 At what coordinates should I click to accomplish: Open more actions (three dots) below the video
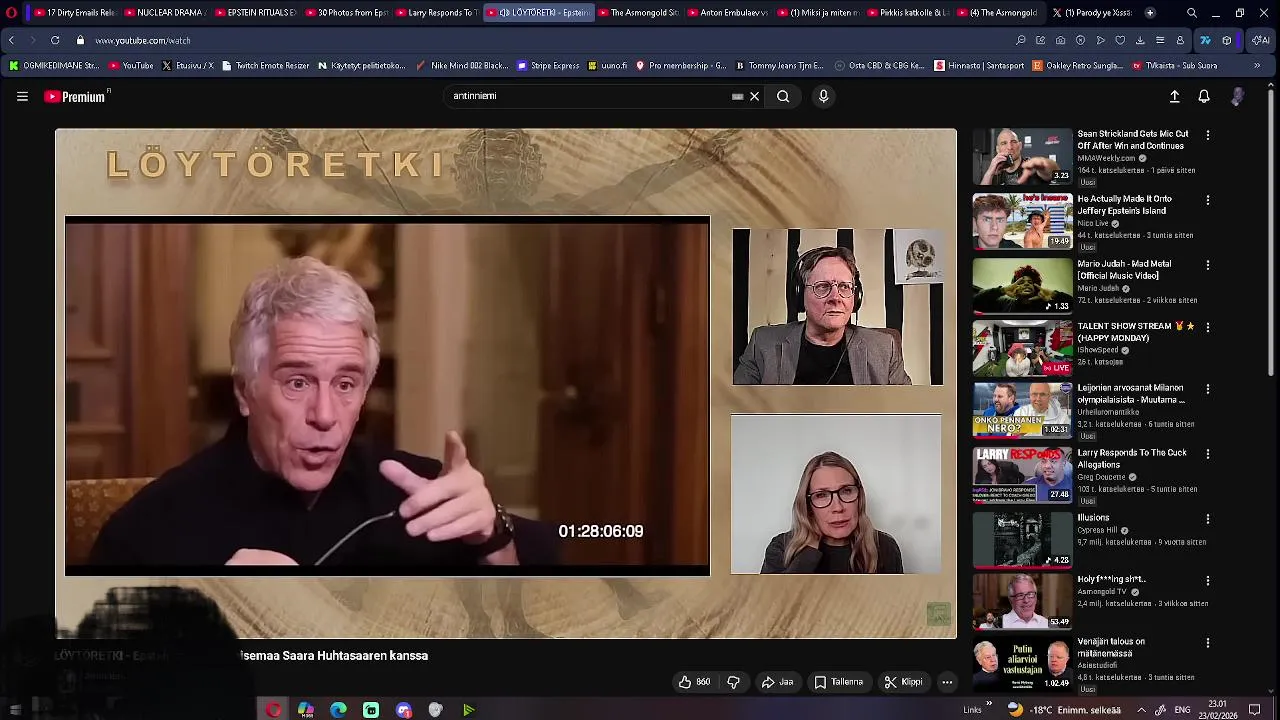pyautogui.click(x=947, y=682)
